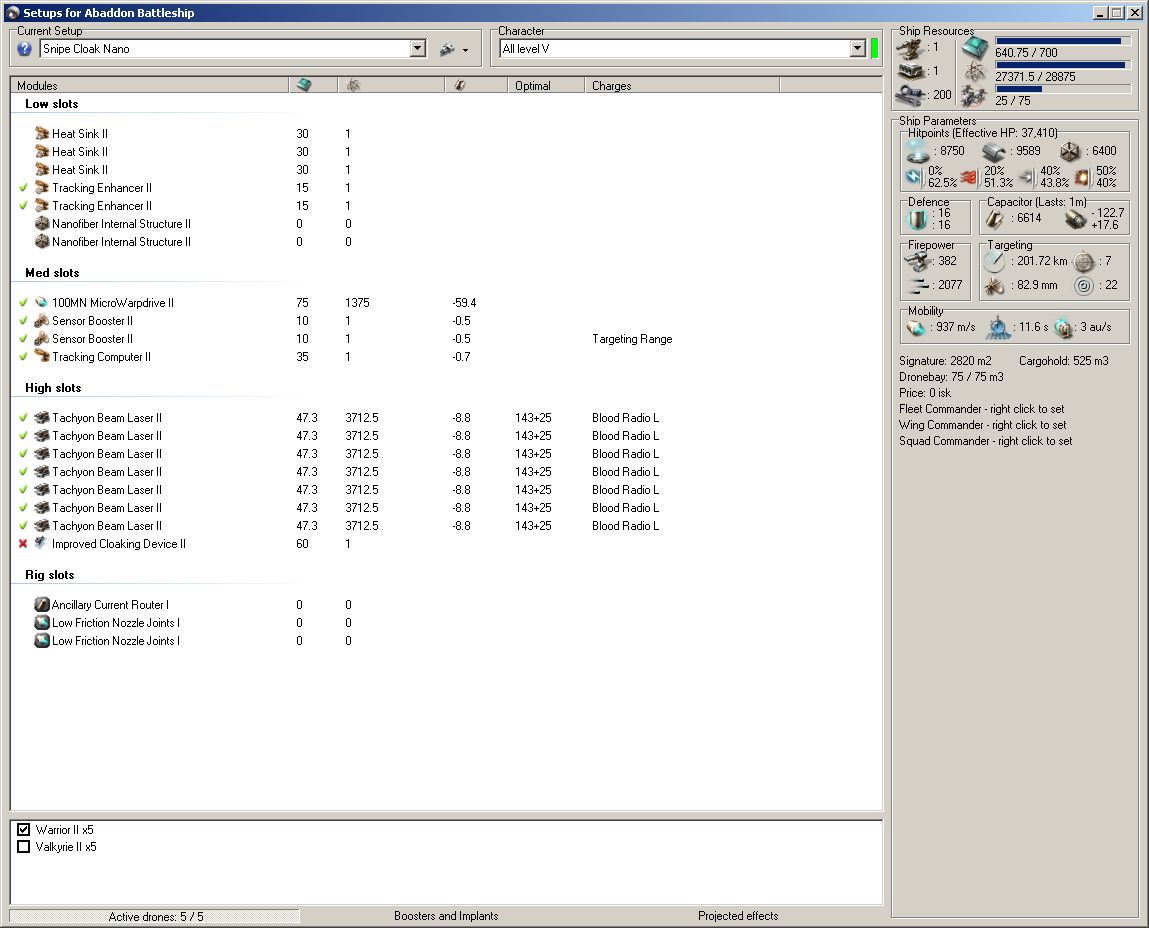This screenshot has width=1149, height=928.
Task: Check the Valkyrie II x5 drones checkbox
Action: (x=23, y=847)
